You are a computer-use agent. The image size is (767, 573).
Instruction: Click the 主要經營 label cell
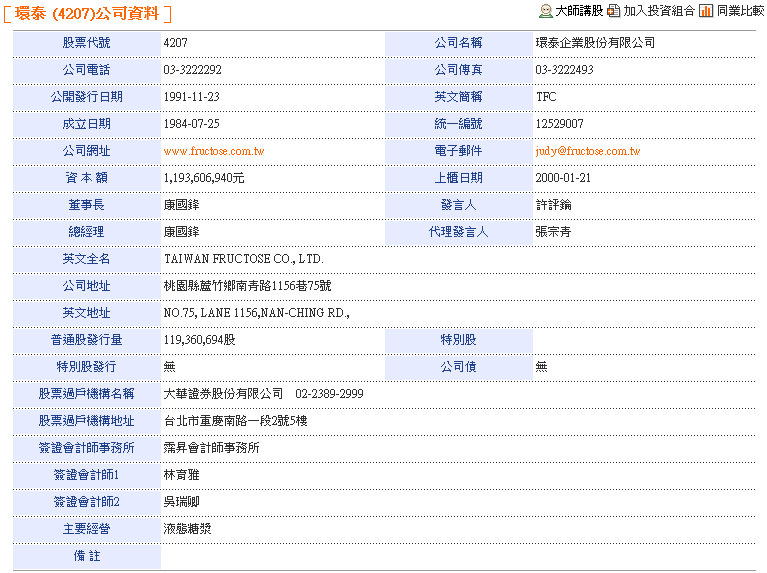(87, 529)
